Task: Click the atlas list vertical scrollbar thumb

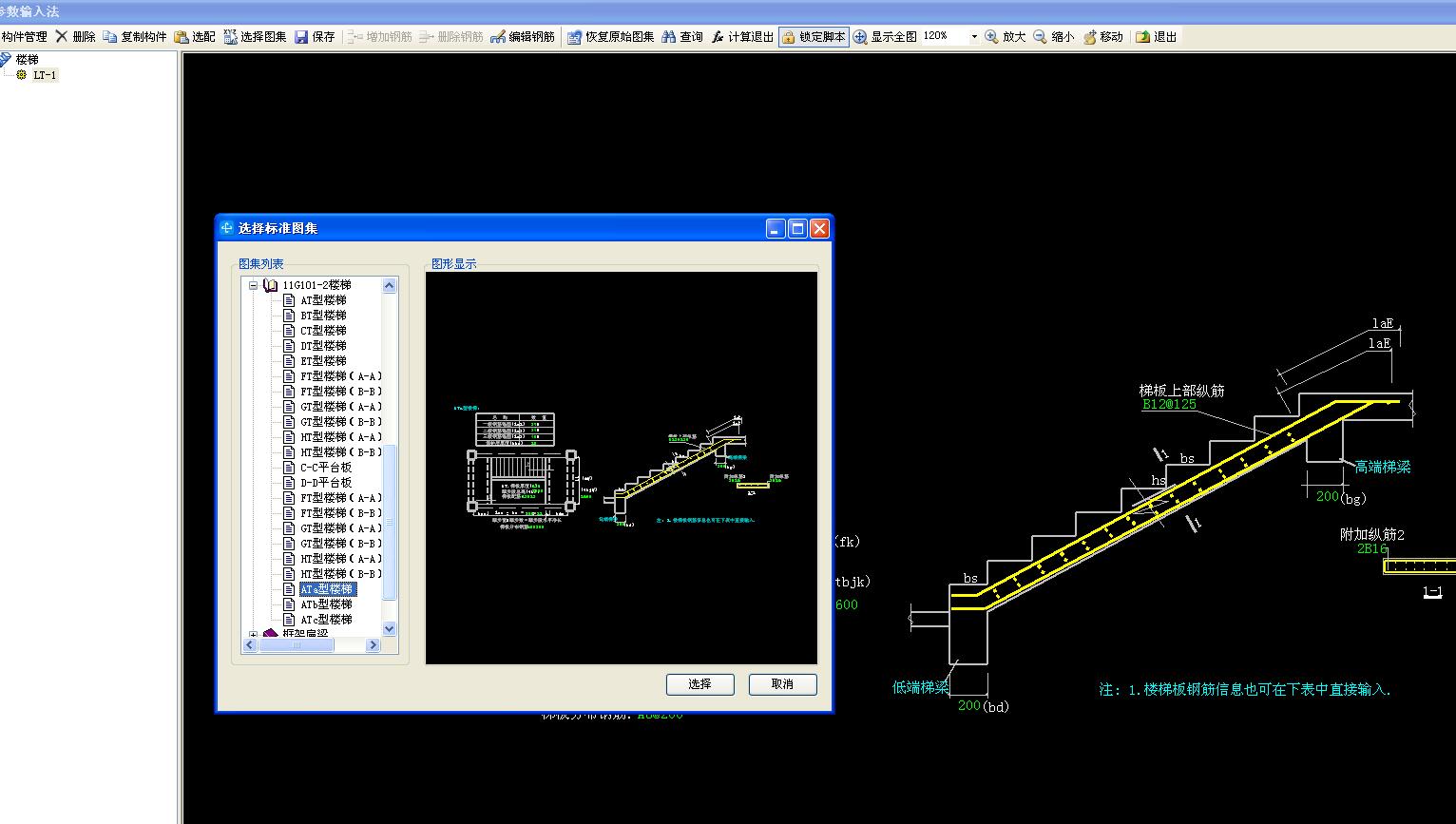Action: pyautogui.click(x=389, y=521)
